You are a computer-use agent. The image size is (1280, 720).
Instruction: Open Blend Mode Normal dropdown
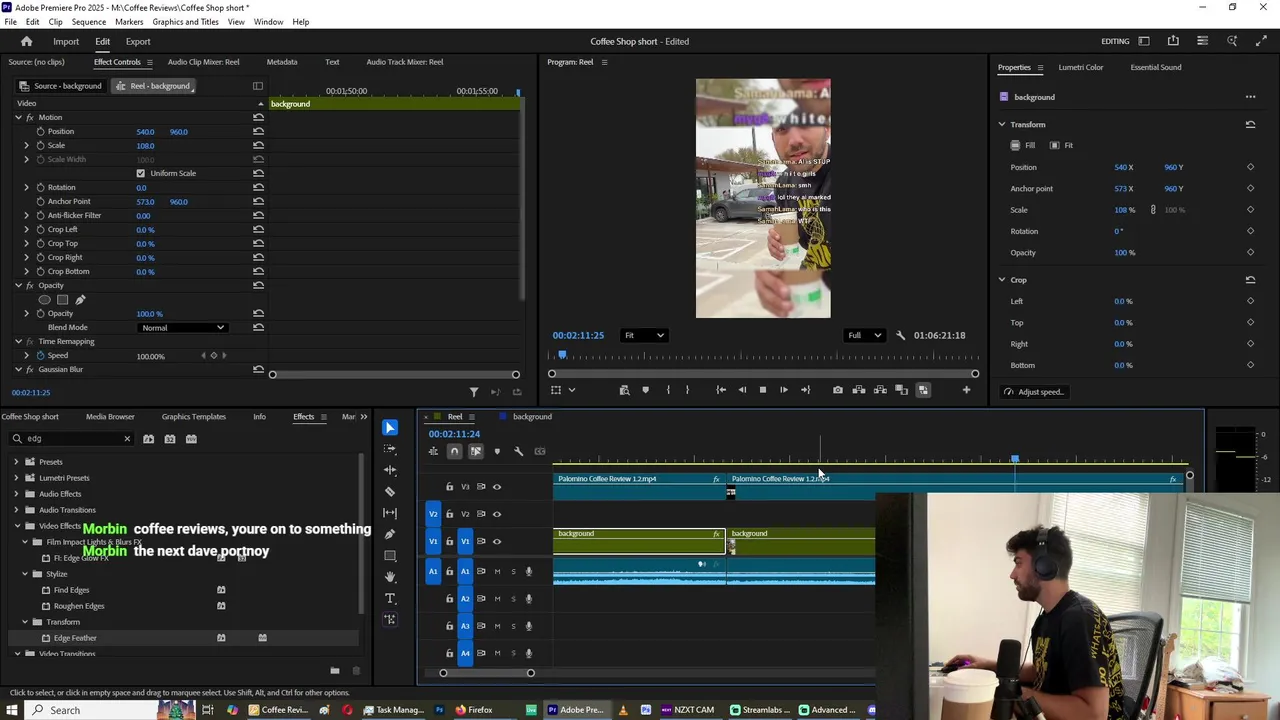coord(183,328)
